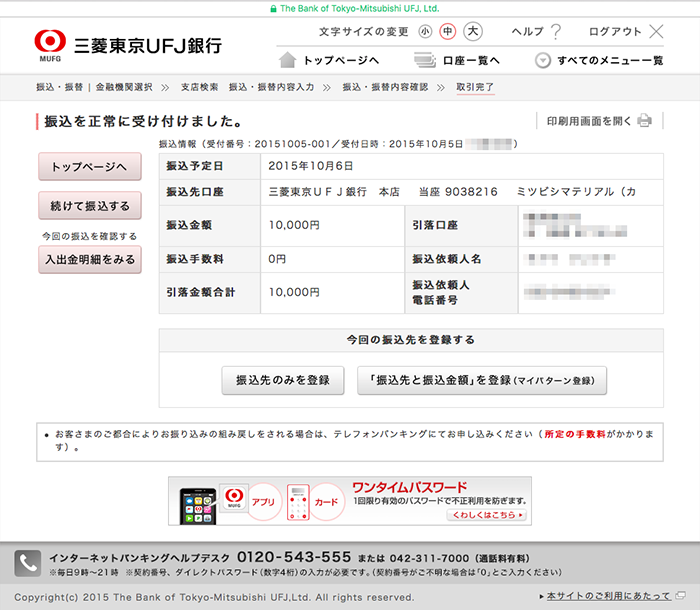Click the card stack icon for 口座一覧
700x610 pixels.
point(425,60)
